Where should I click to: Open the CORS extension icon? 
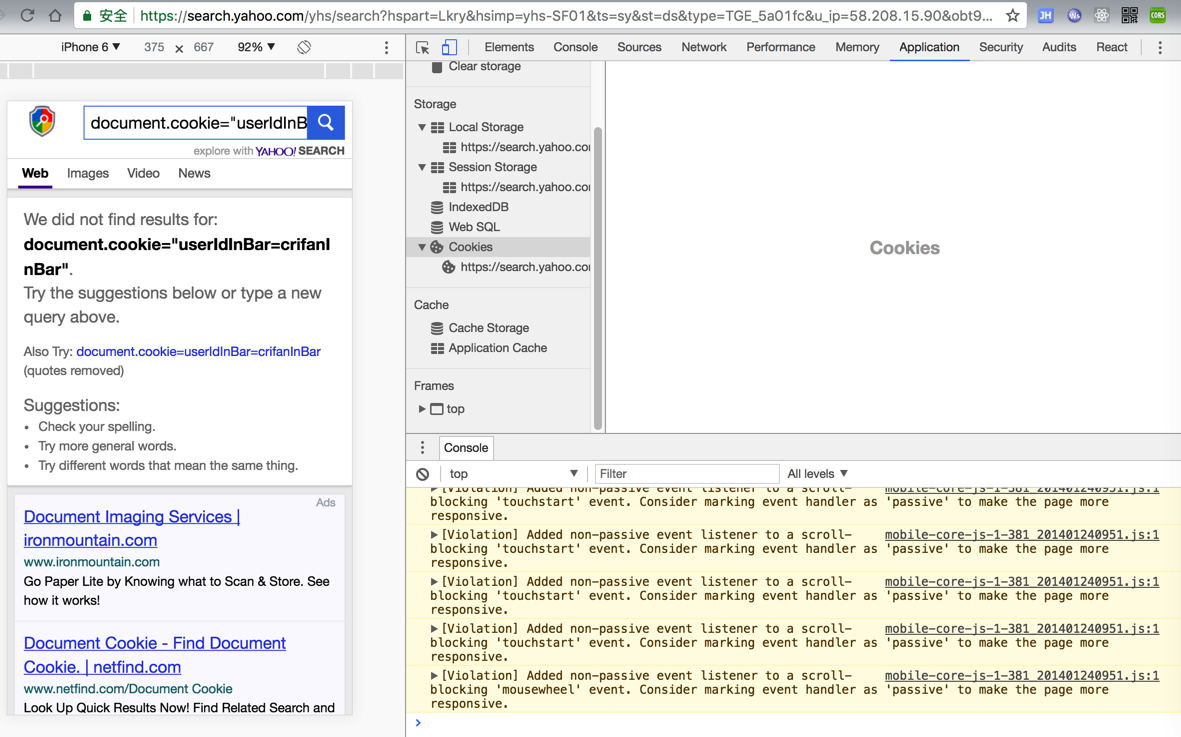click(x=1158, y=15)
